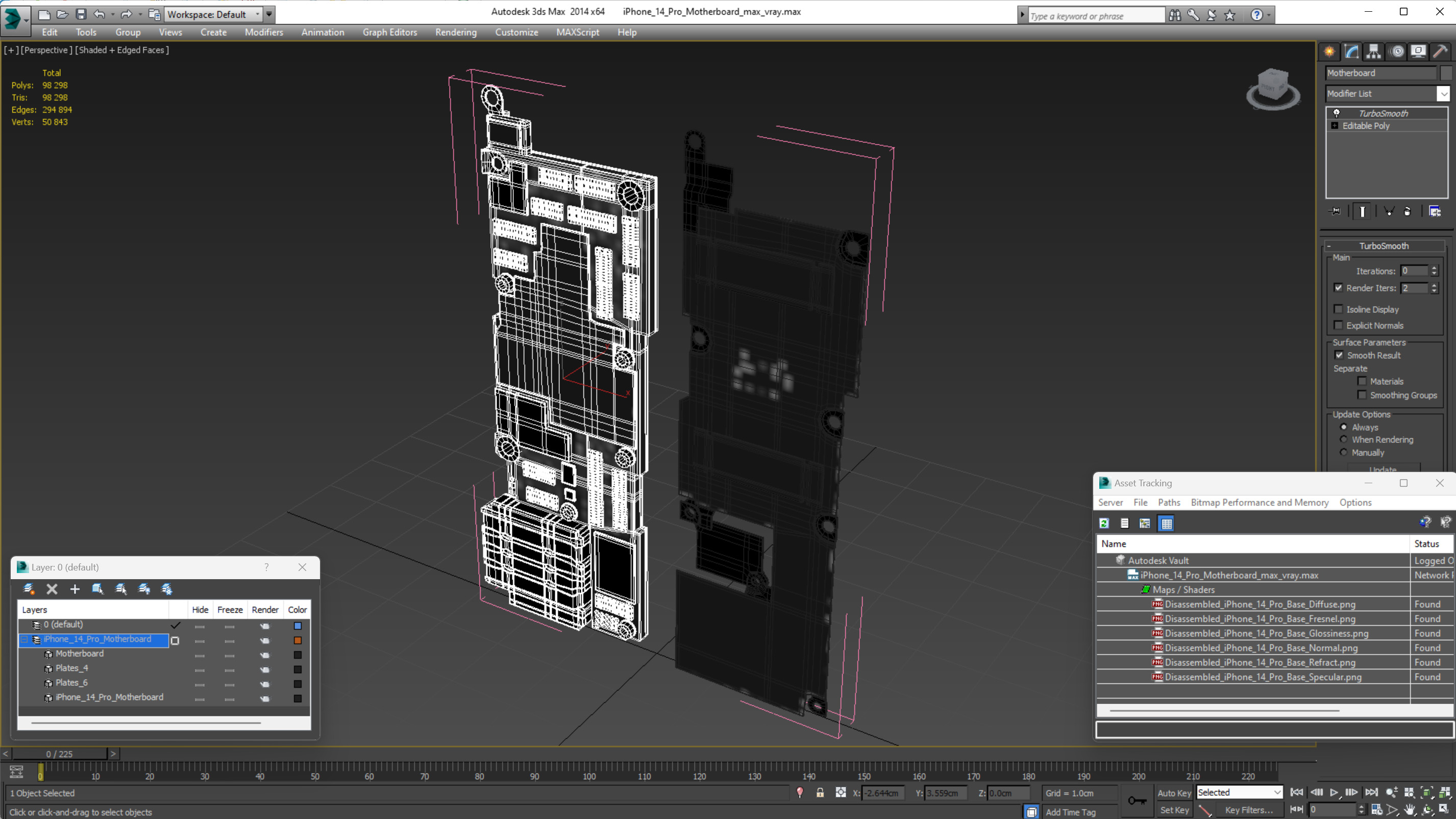Select When Rendering update option

[1344, 439]
